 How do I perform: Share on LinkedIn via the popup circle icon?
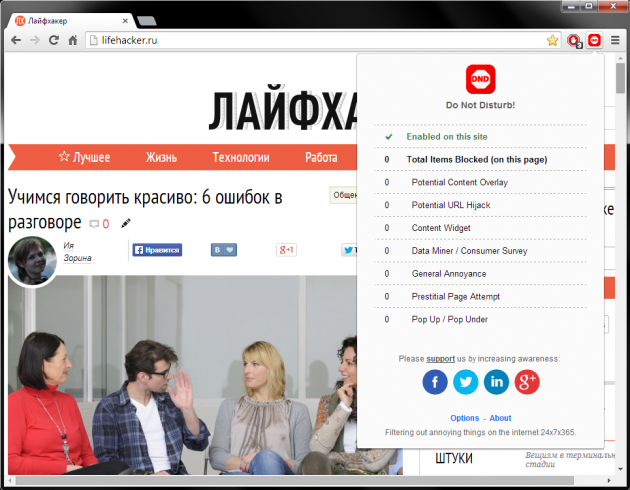tap(496, 382)
